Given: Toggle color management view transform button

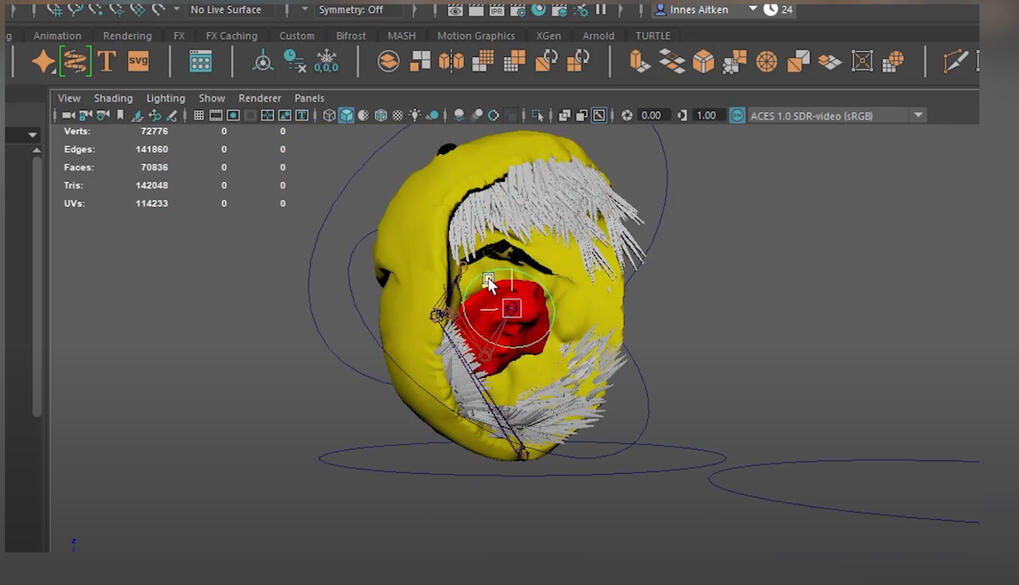Looking at the screenshot, I should (x=737, y=116).
